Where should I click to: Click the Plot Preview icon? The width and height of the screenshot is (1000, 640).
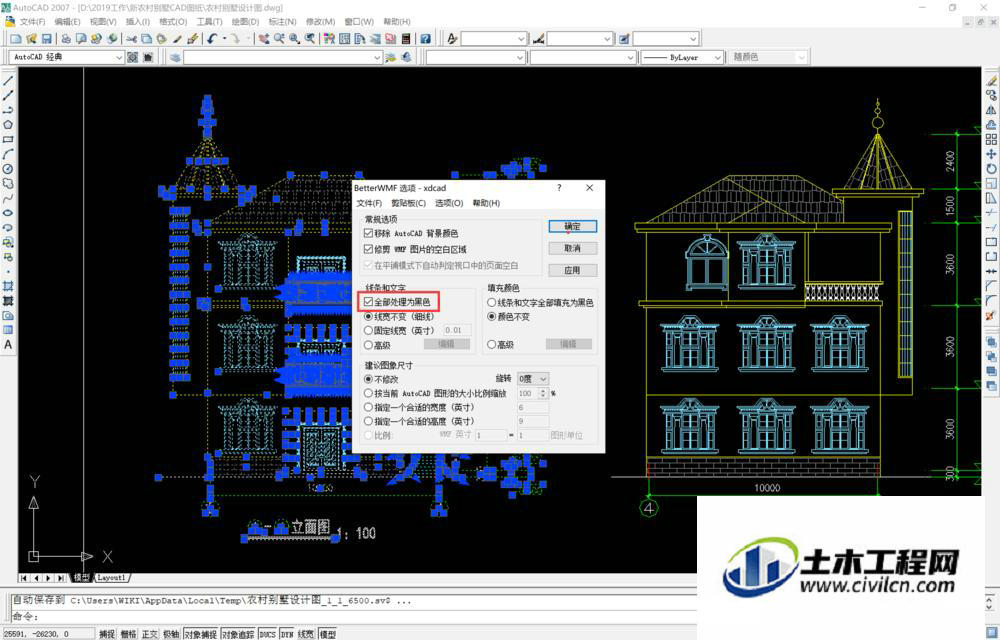[x=81, y=39]
